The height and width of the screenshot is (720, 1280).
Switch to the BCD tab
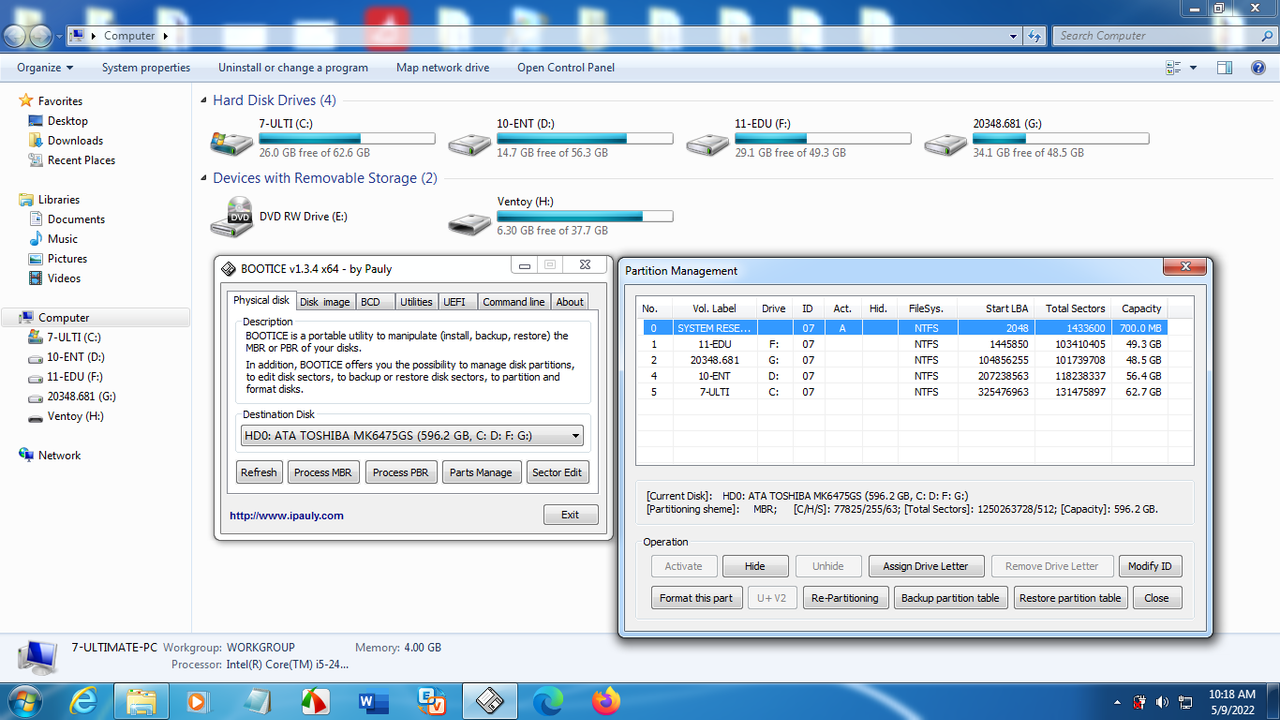coord(370,302)
